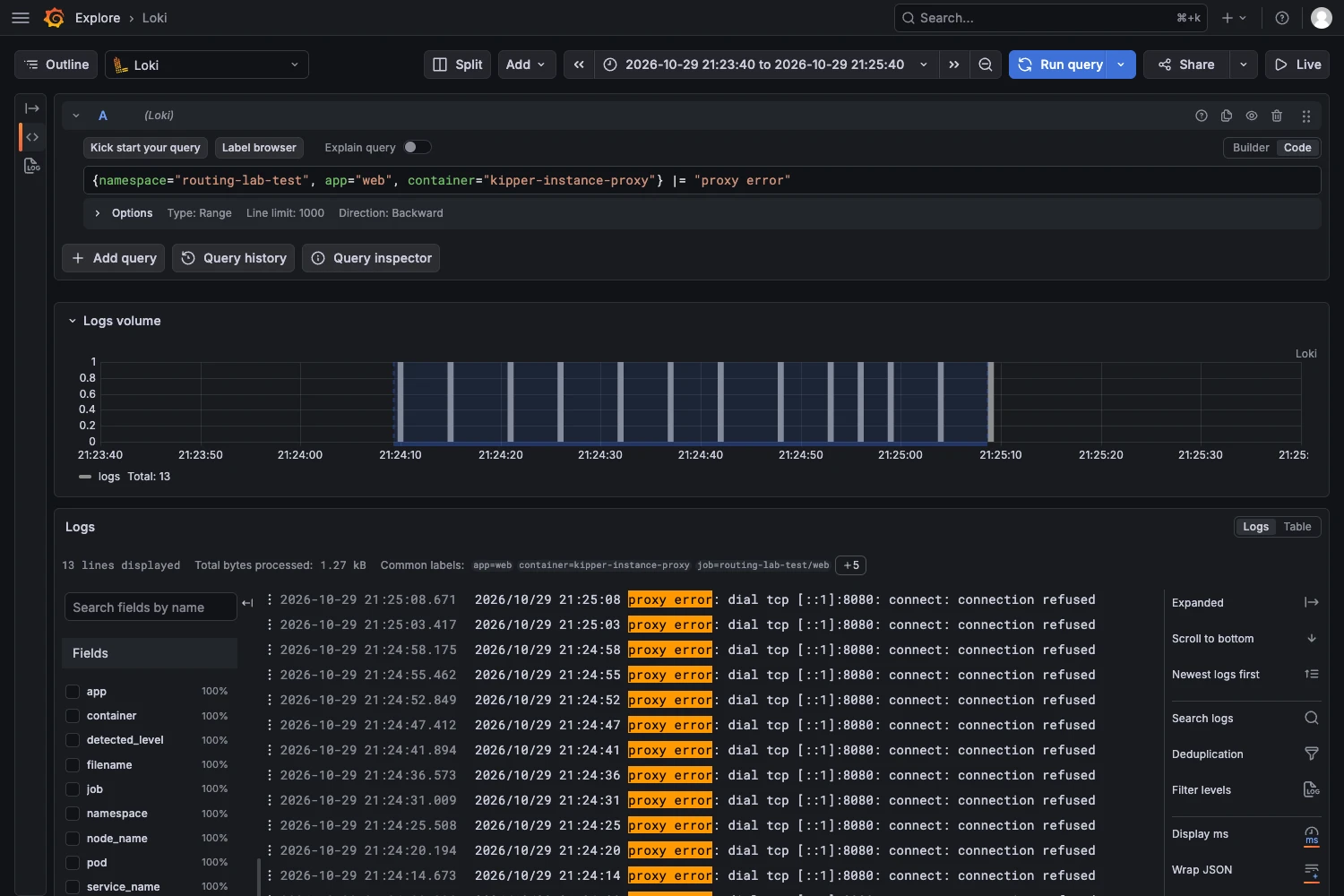1344x896 pixels.
Task: Switch logs view to Table
Action: 1297,527
